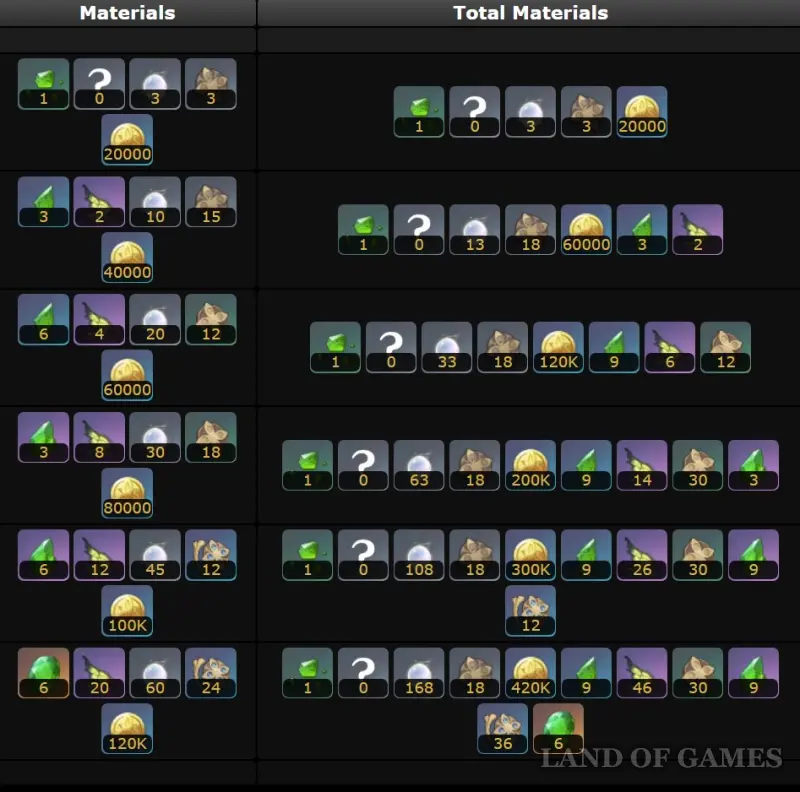800x792 pixels.
Task: Select the skull mask icon labeled 24
Action: [x=211, y=673]
